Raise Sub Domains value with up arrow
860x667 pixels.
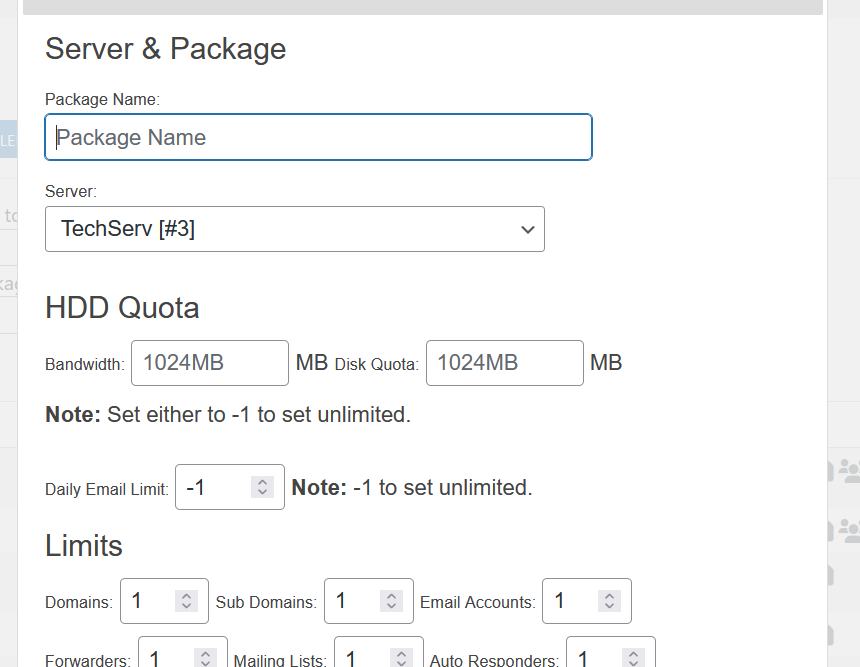coord(391,596)
